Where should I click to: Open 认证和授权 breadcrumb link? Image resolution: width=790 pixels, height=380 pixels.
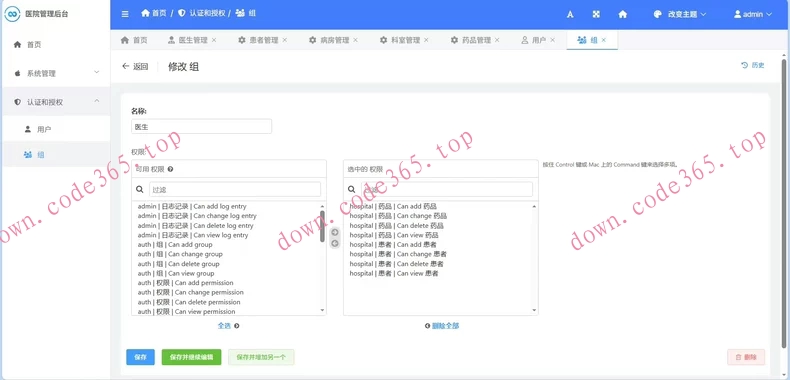tap(202, 13)
